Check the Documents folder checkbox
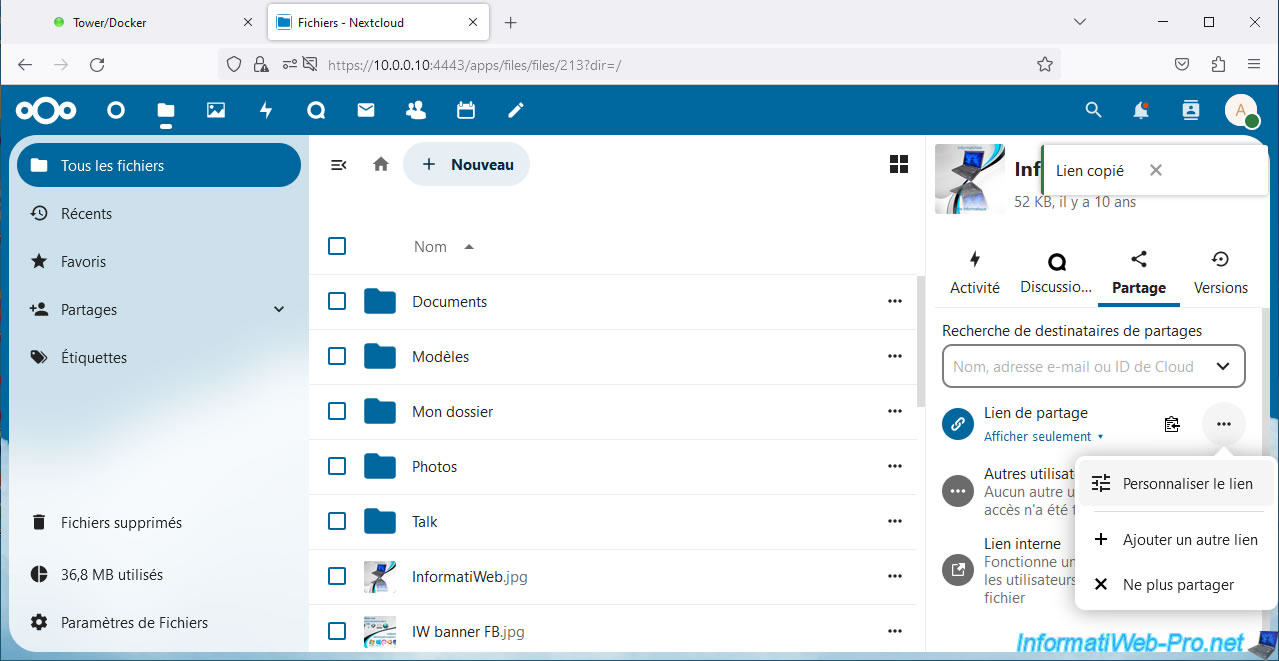 [x=337, y=301]
